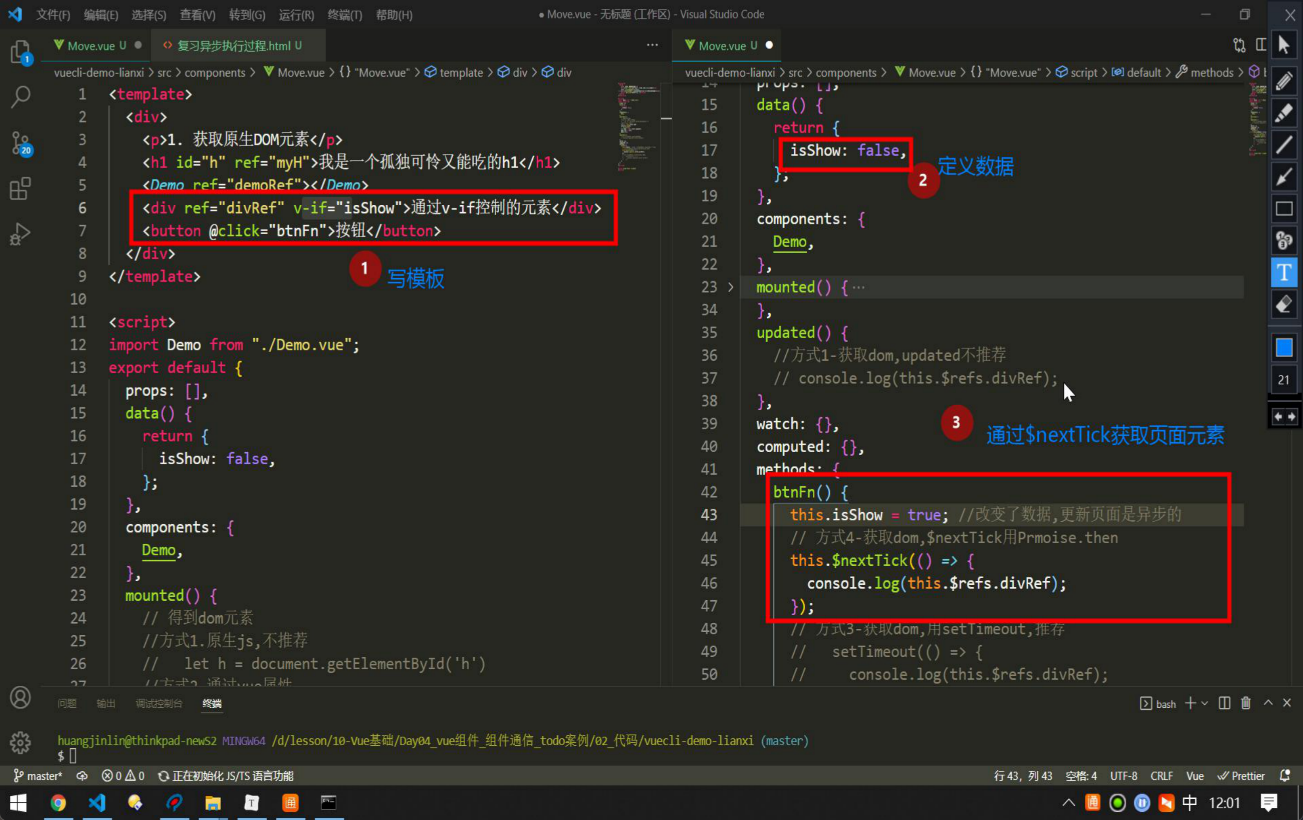Image resolution: width=1303 pixels, height=820 pixels.
Task: Select the numbered step stamp tool
Action: (1285, 240)
